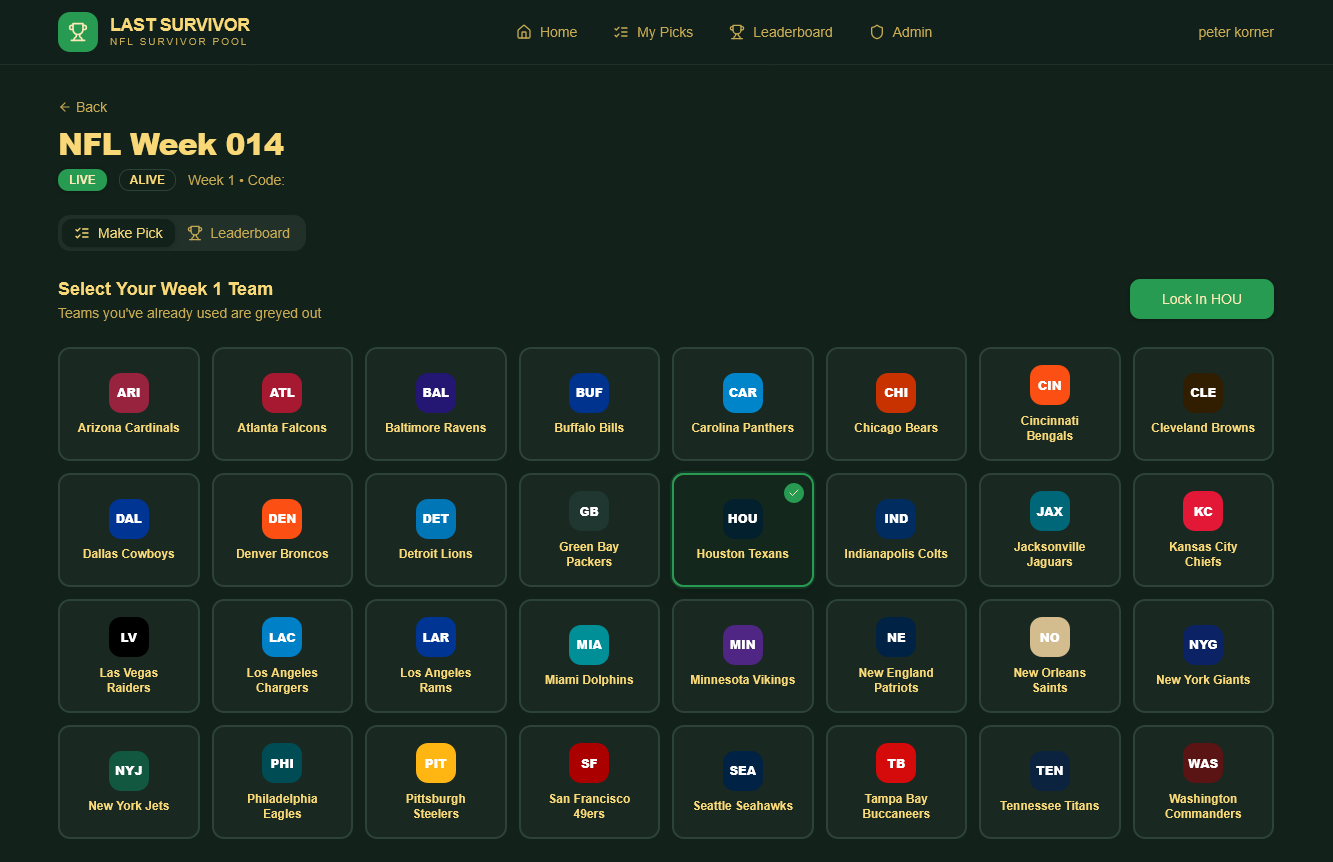Go to Leaderboard in top navigation
The height and width of the screenshot is (862, 1333).
click(x=781, y=32)
